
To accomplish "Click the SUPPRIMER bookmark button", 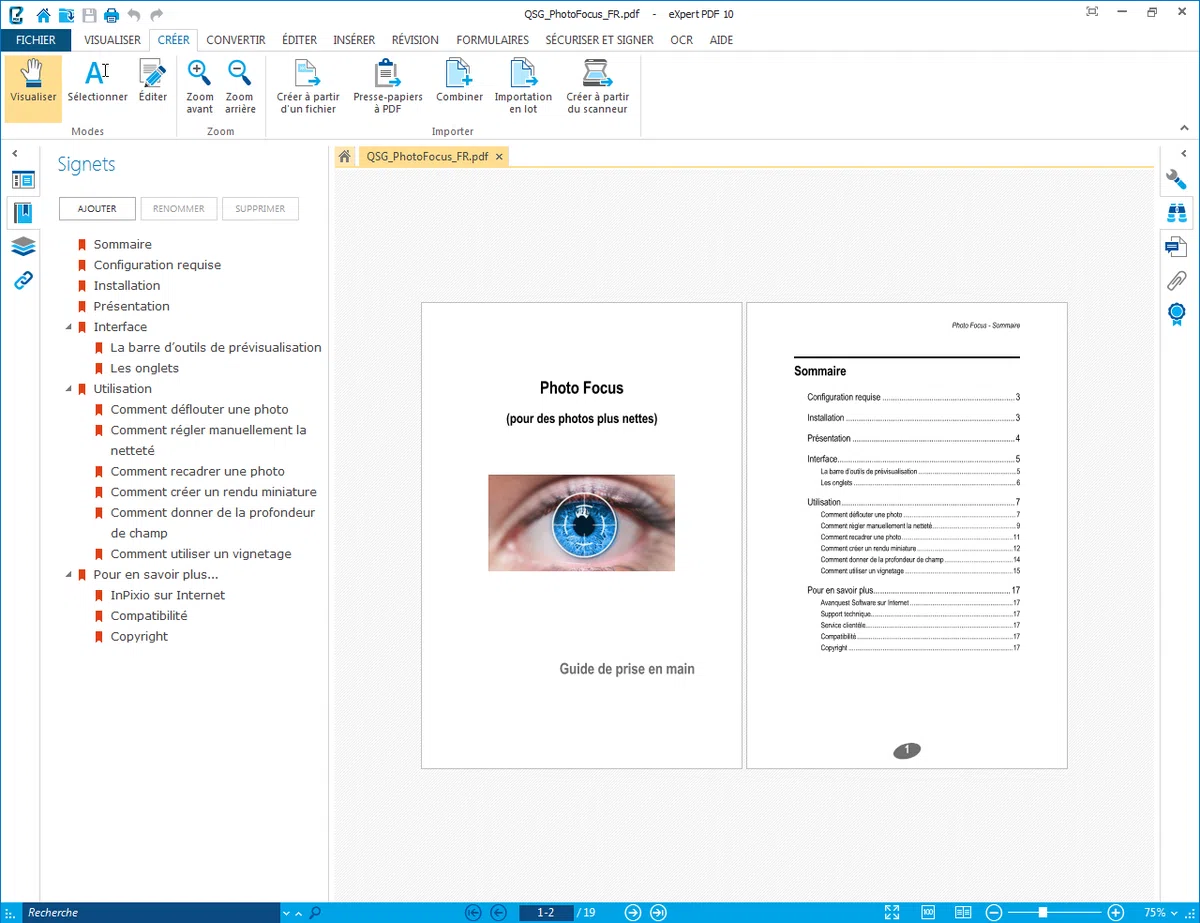I will (260, 209).
